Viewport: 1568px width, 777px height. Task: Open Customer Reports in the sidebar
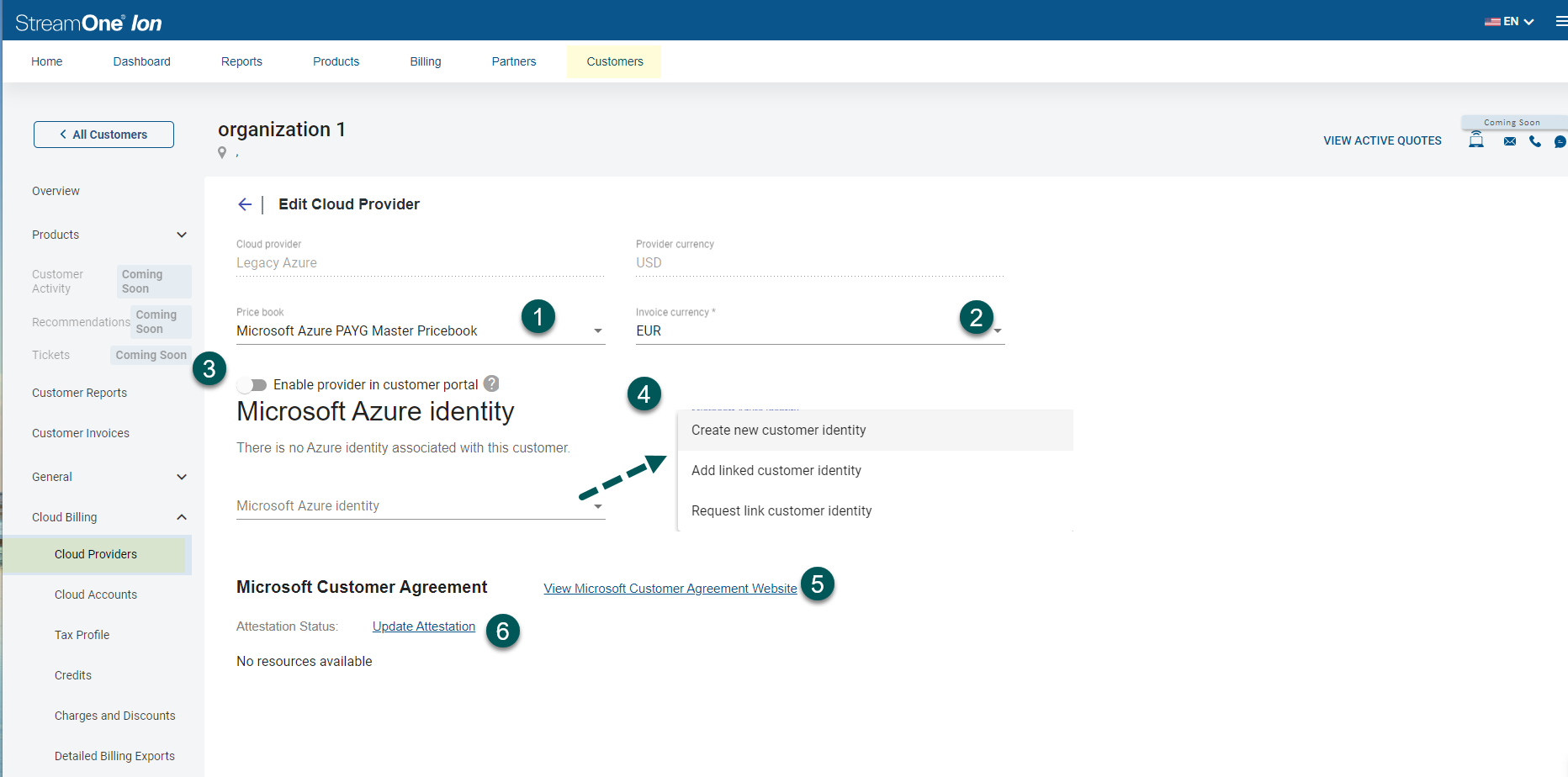click(79, 393)
